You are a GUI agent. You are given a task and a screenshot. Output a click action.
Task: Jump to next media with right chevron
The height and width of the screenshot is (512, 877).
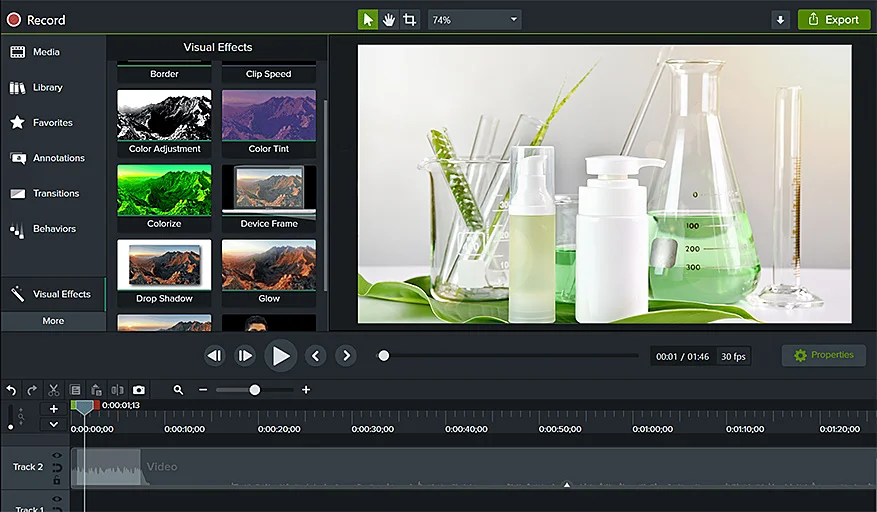pyautogui.click(x=346, y=356)
